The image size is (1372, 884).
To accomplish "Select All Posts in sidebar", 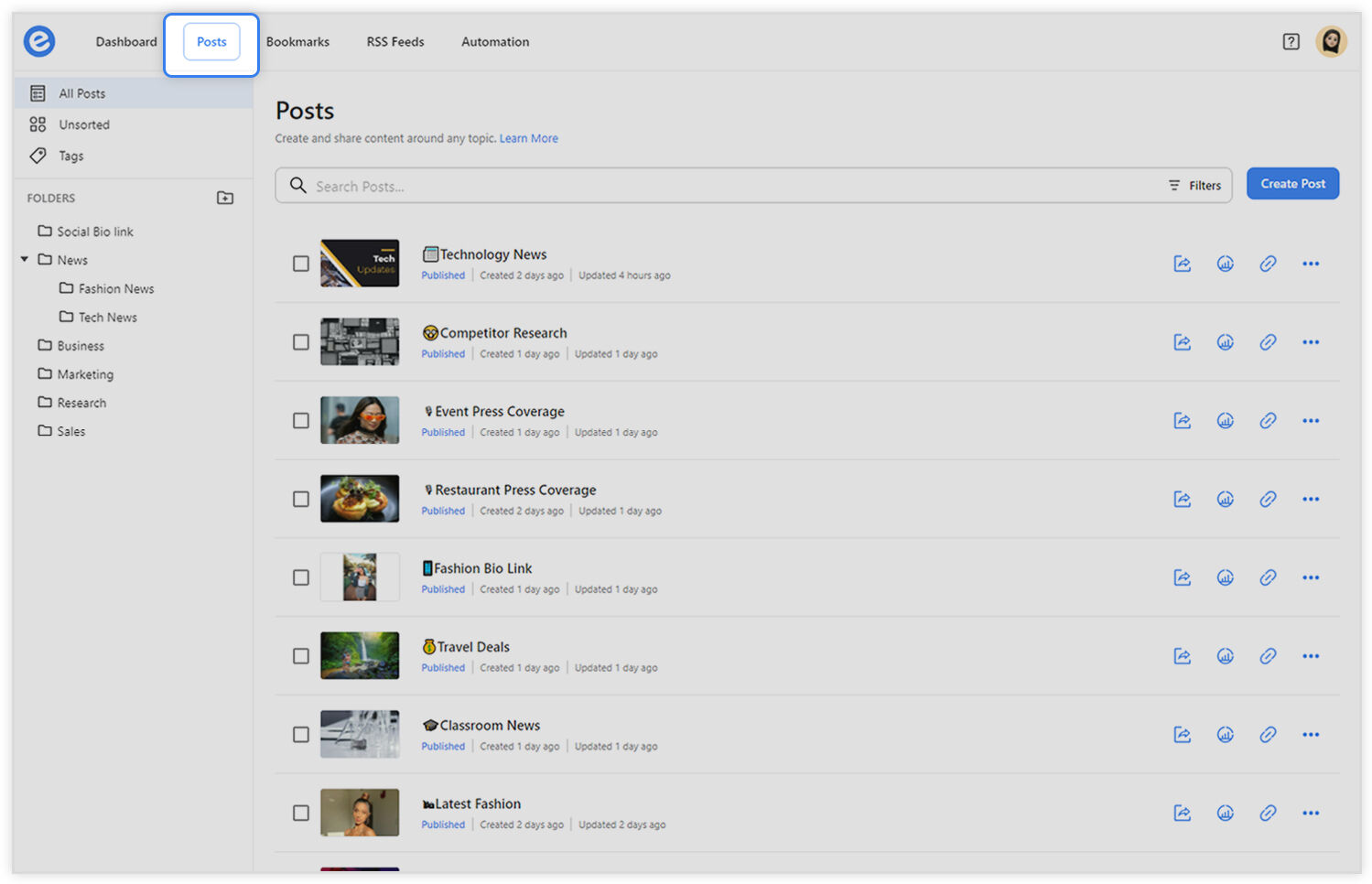I will coord(134,93).
